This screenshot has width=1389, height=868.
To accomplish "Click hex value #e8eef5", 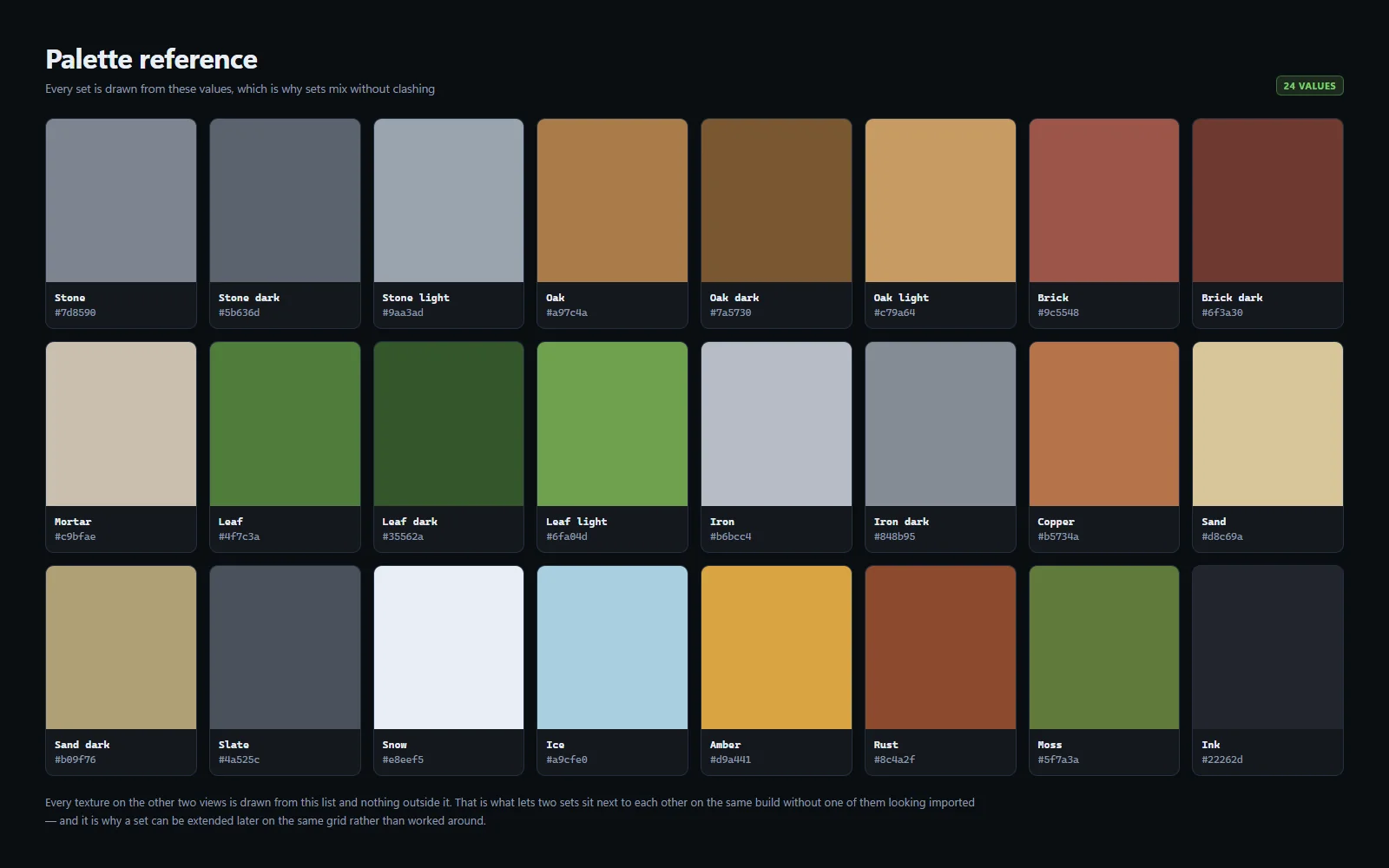I will 403,759.
